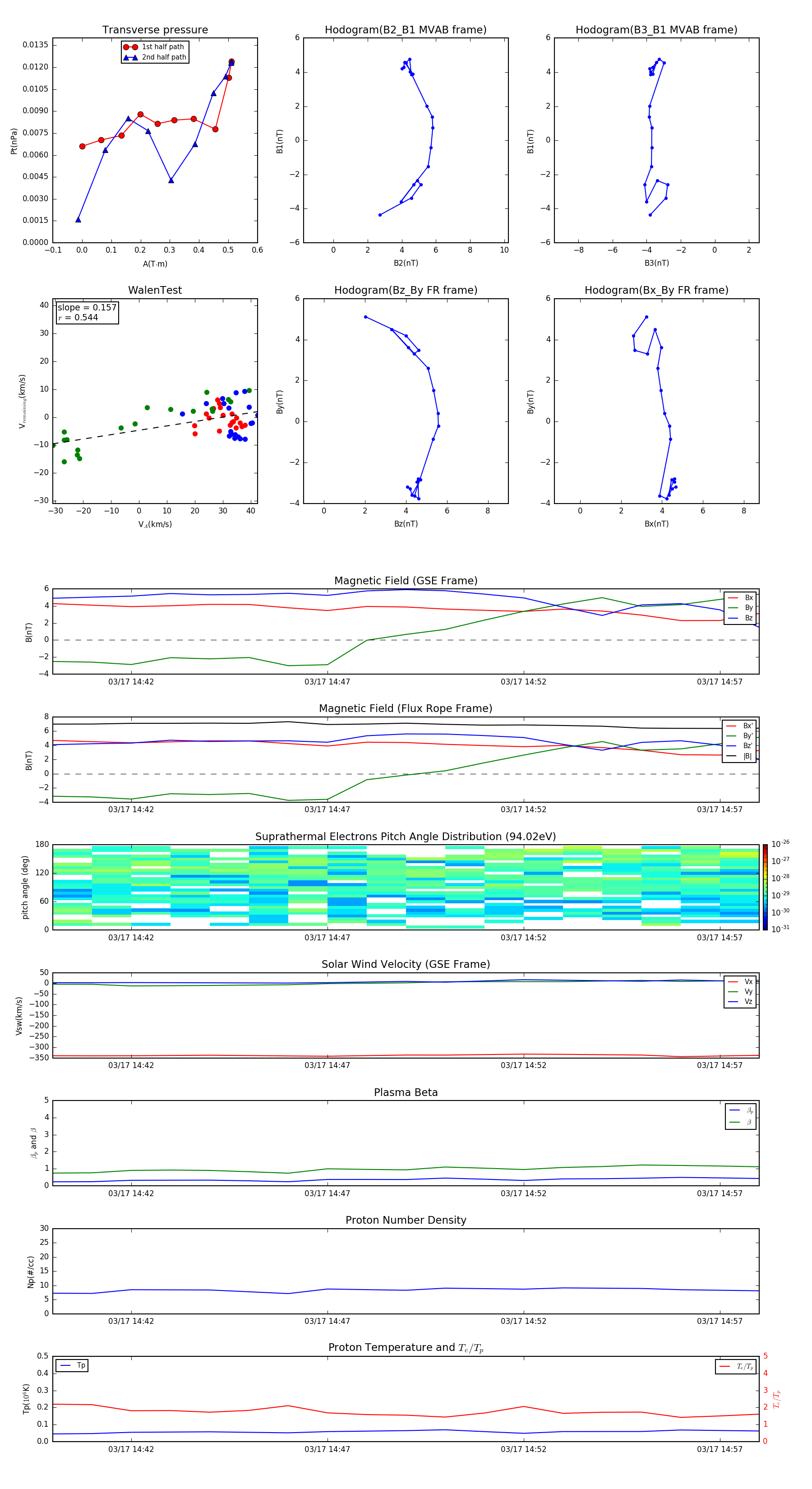812x1489 pixels.
Task: Click '03/17 14:52' tick in solar wind plot
Action: point(524,1065)
